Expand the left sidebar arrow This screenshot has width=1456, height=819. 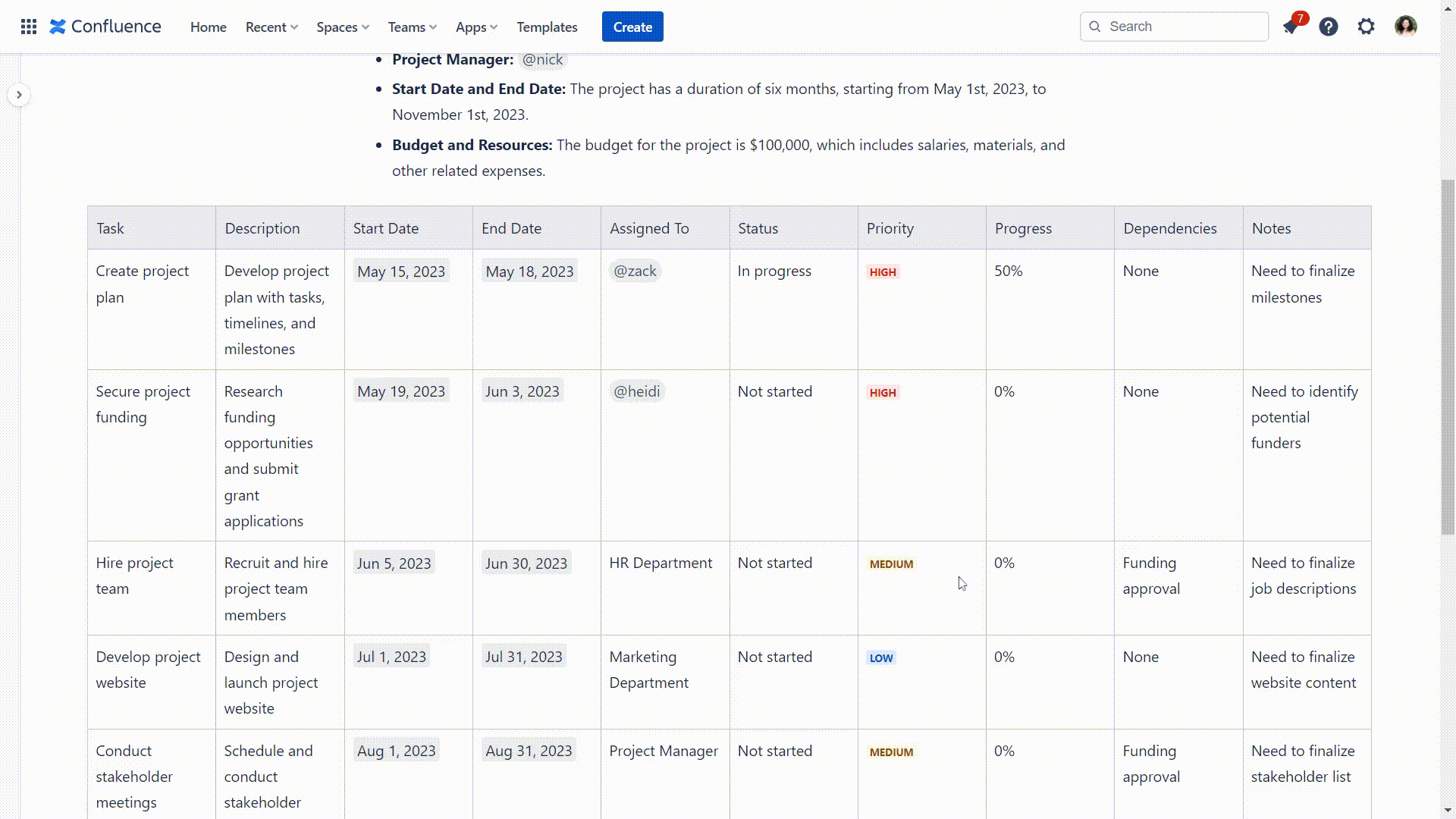pos(19,95)
